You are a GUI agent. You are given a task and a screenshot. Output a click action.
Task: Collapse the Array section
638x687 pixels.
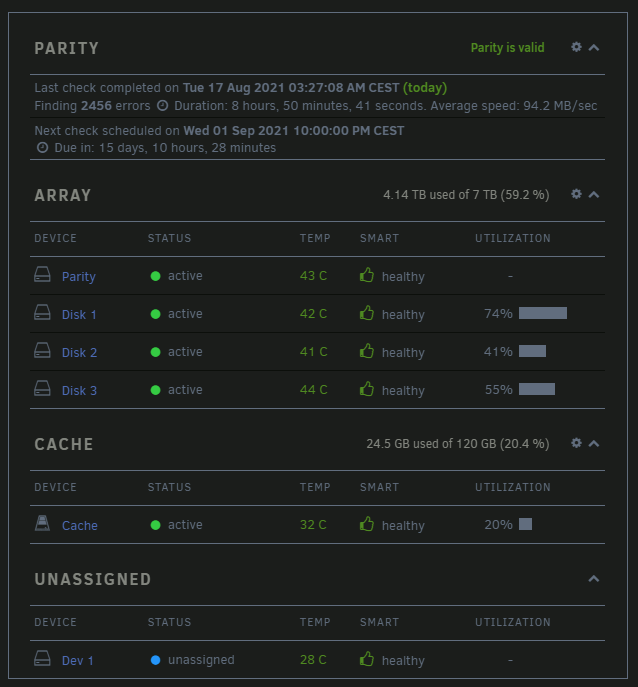click(594, 195)
